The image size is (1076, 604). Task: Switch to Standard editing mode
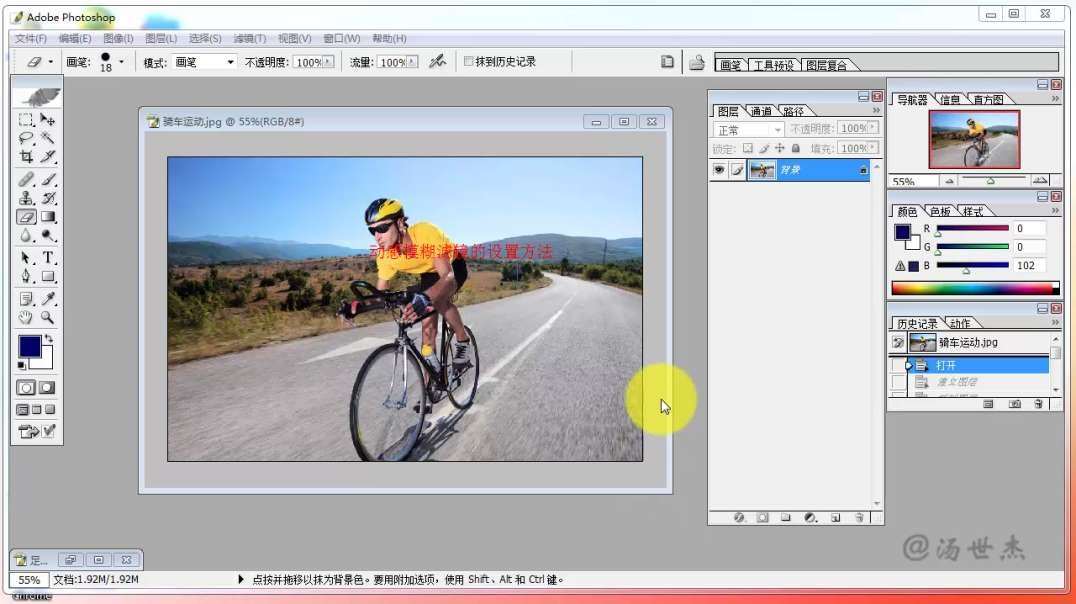click(26, 388)
